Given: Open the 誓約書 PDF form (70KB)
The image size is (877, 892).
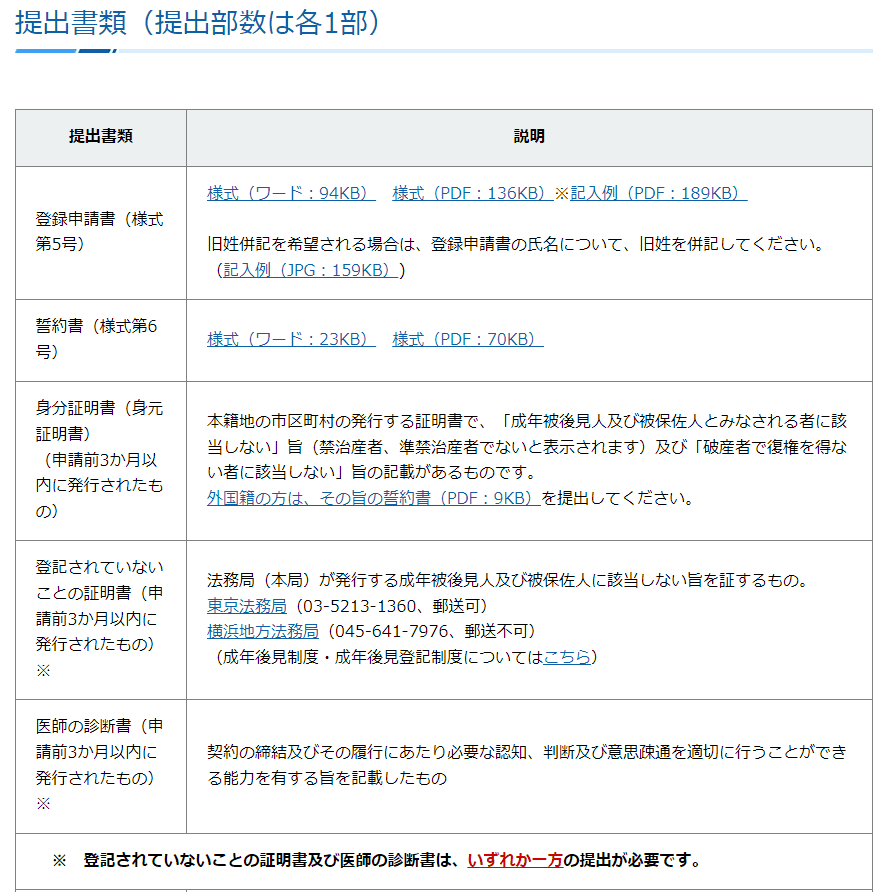Looking at the screenshot, I should pyautogui.click(x=467, y=340).
